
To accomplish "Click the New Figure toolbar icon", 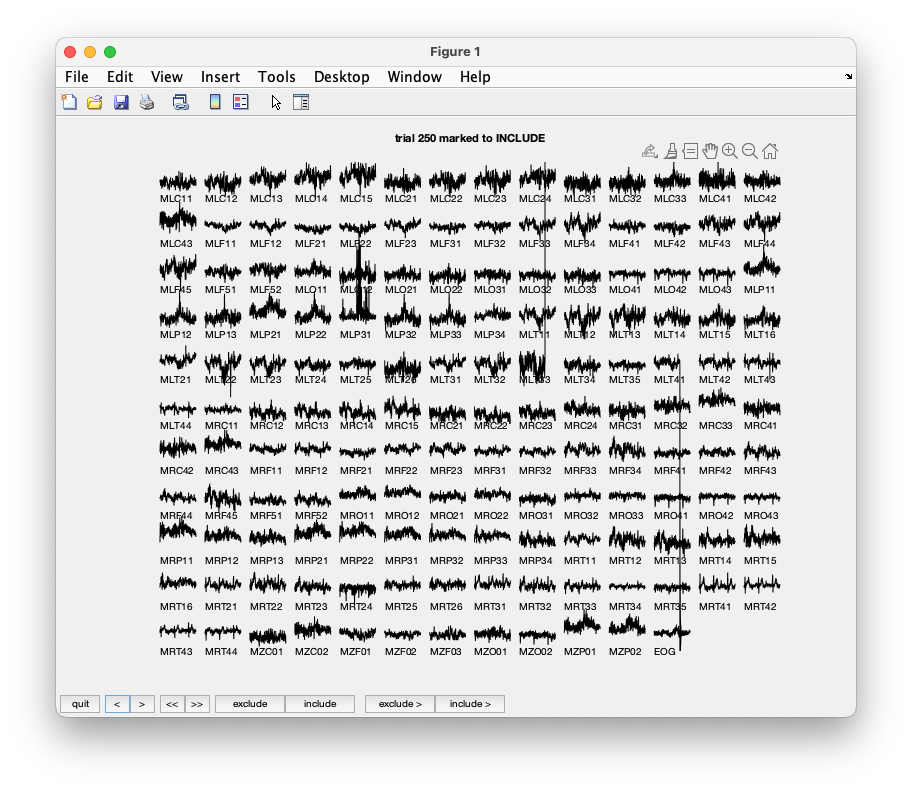I will (x=69, y=102).
